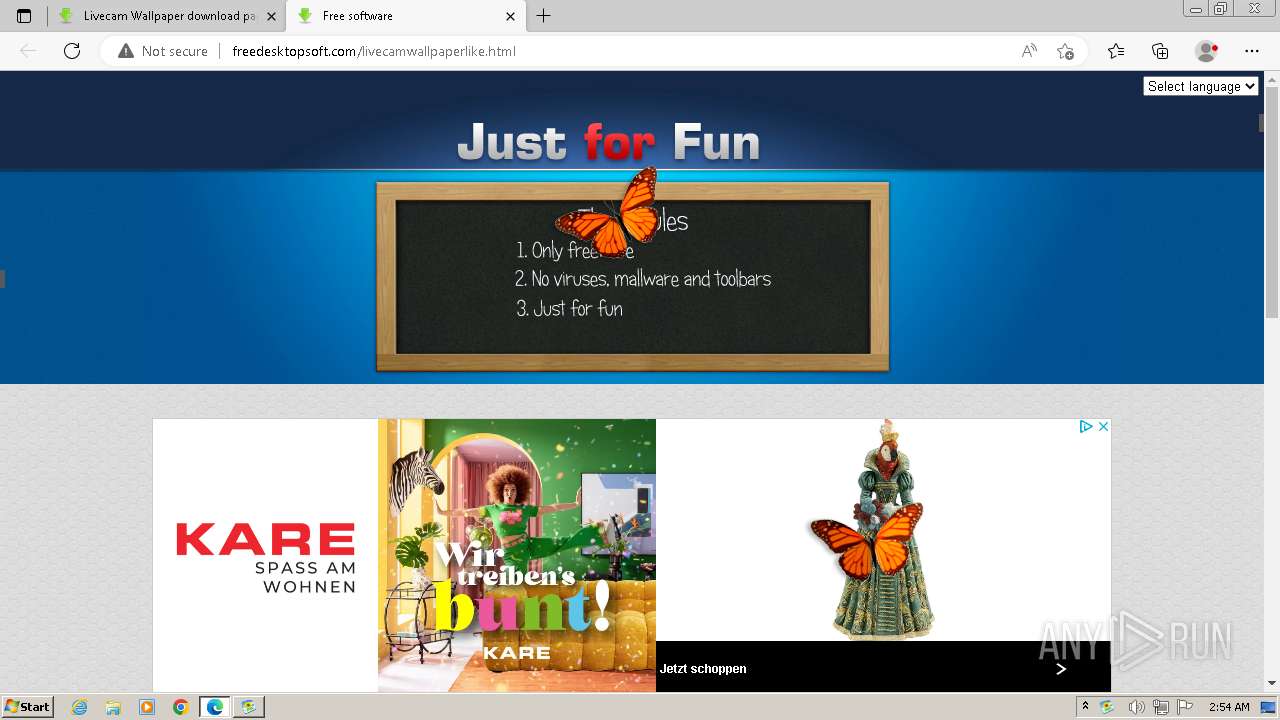
Task: Close the advertisement with X icon
Action: (1103, 426)
